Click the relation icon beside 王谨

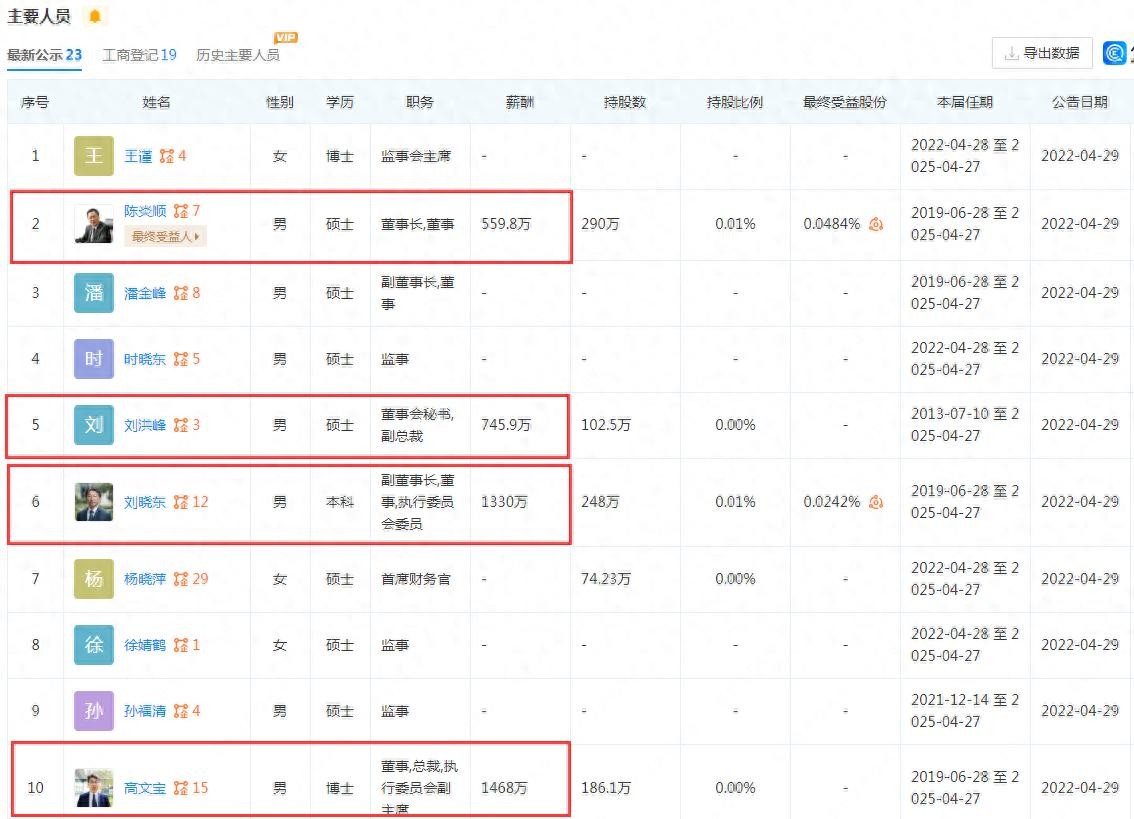tap(167, 156)
